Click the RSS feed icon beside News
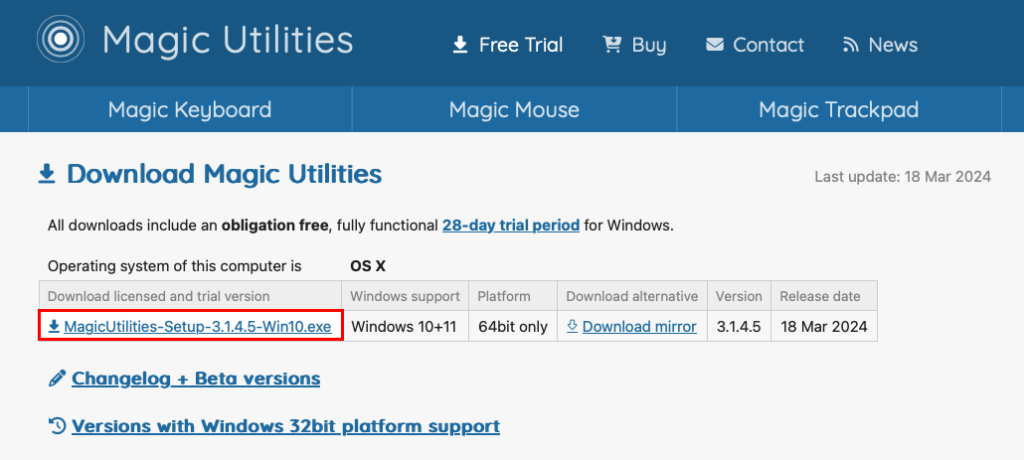The height and width of the screenshot is (460, 1024). tap(851, 45)
